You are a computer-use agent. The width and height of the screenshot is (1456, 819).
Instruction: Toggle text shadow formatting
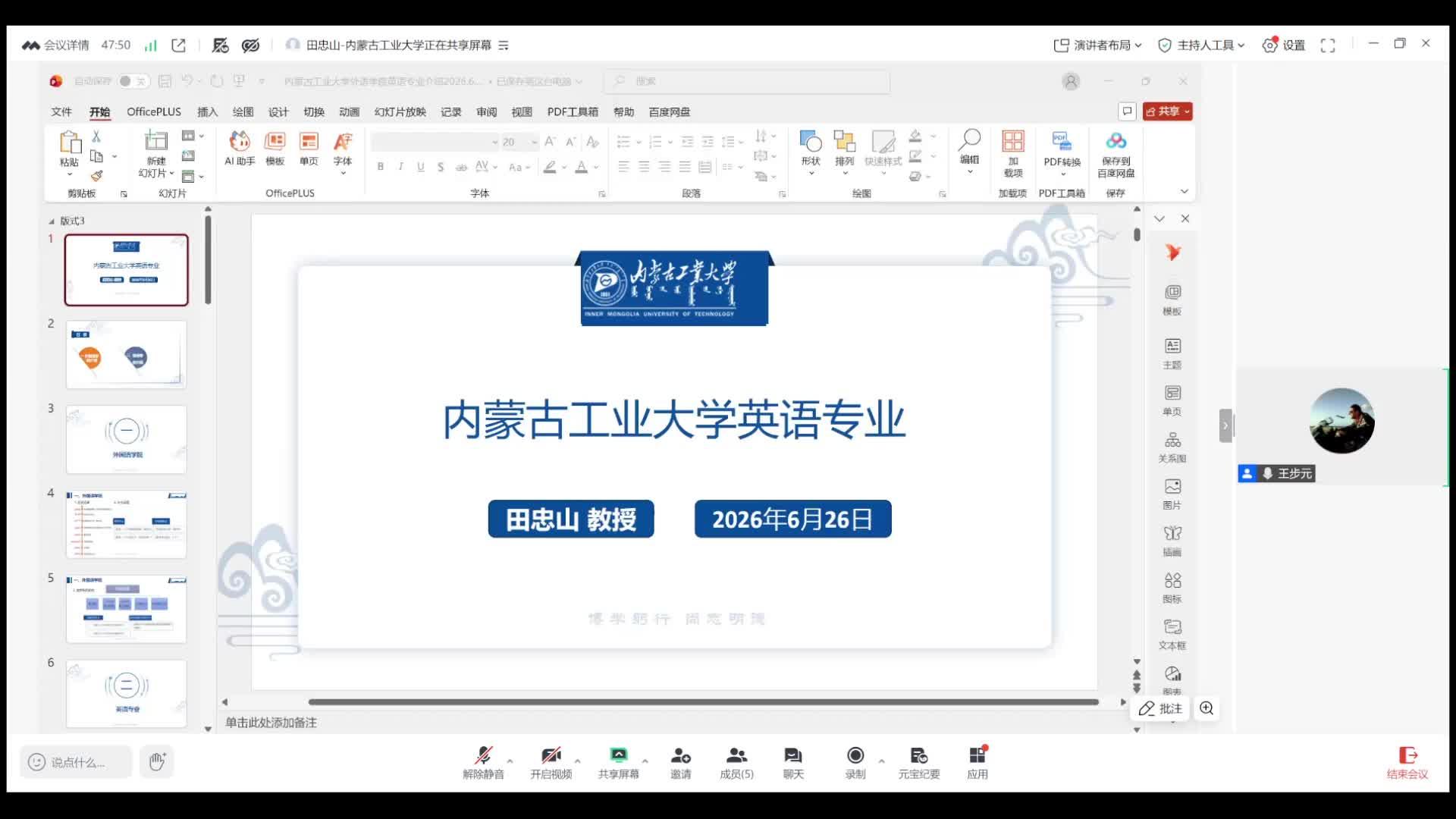click(441, 167)
